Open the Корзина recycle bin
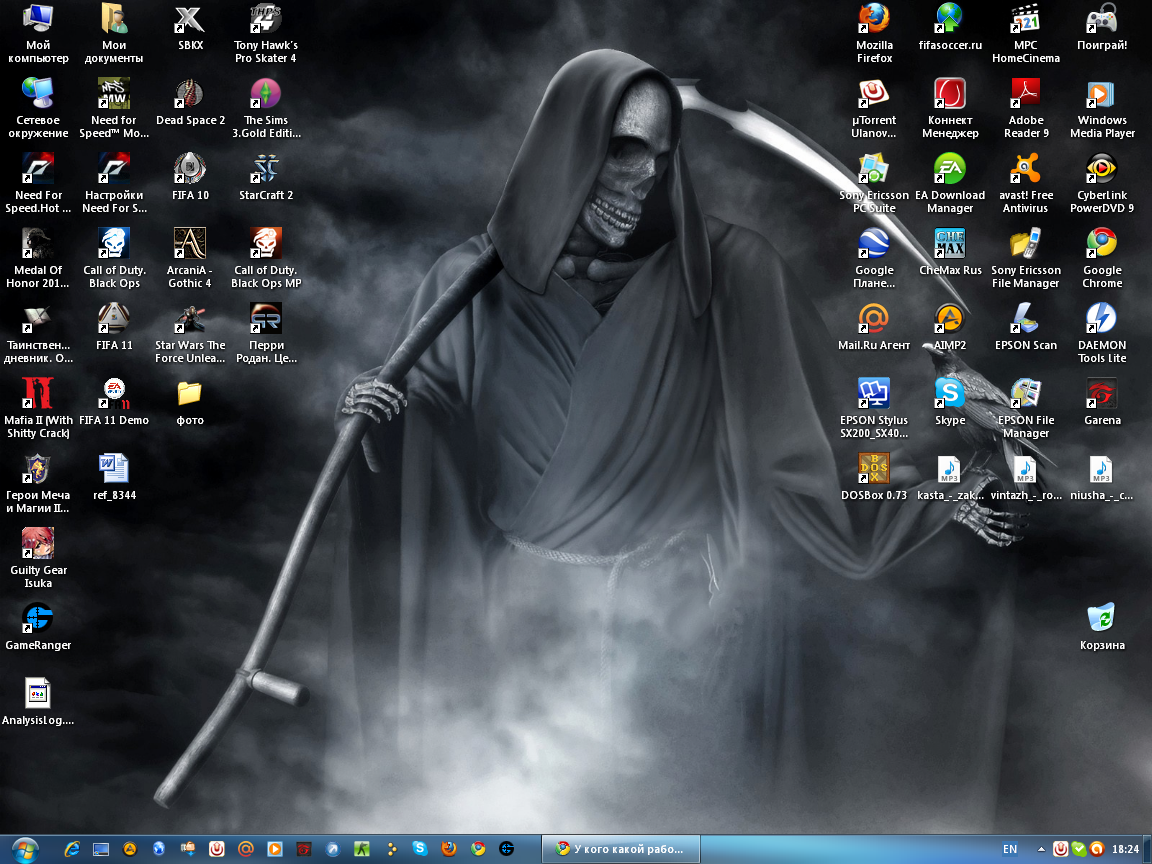Screen dimensions: 1152x864 pos(1102,619)
